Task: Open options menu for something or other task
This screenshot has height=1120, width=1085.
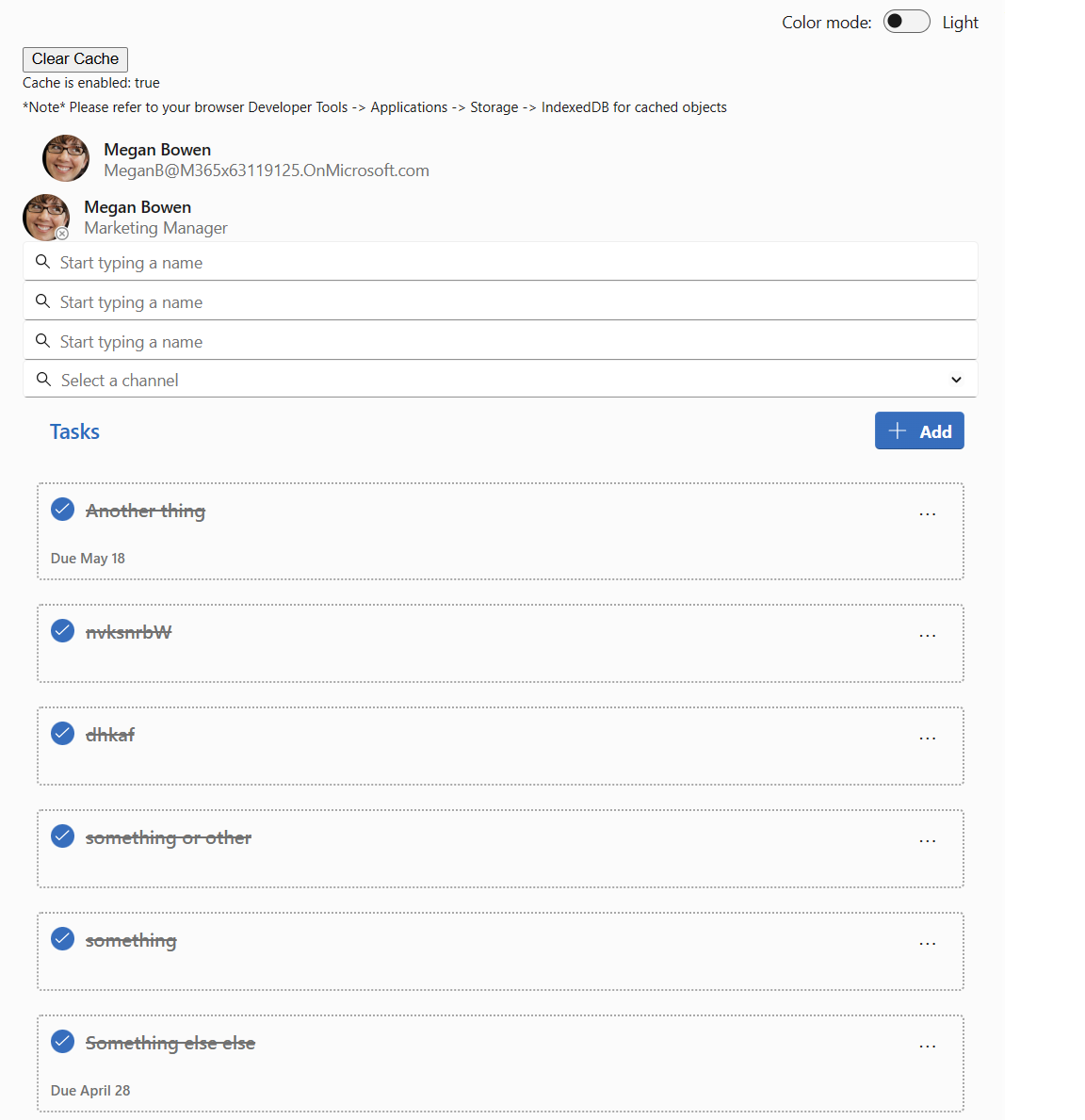Action: pyautogui.click(x=927, y=840)
